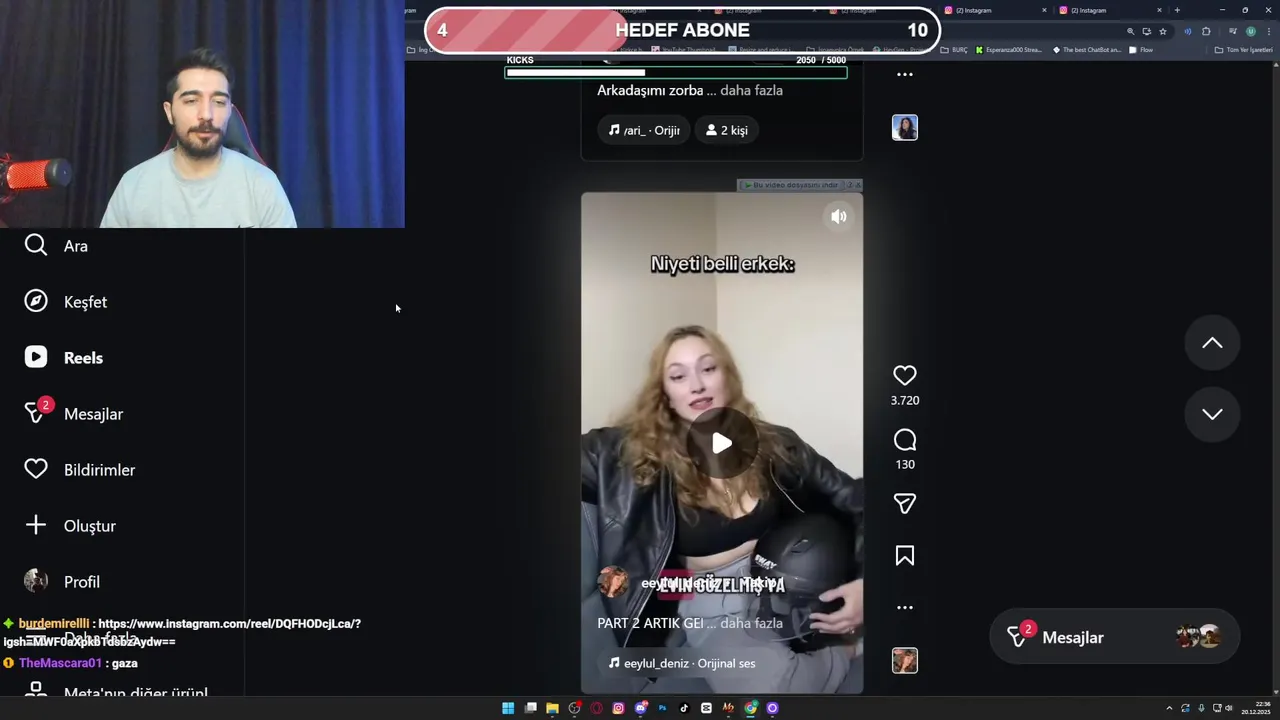Screen dimensions: 1280x720
Task: Play the paused reel video
Action: [x=722, y=443]
